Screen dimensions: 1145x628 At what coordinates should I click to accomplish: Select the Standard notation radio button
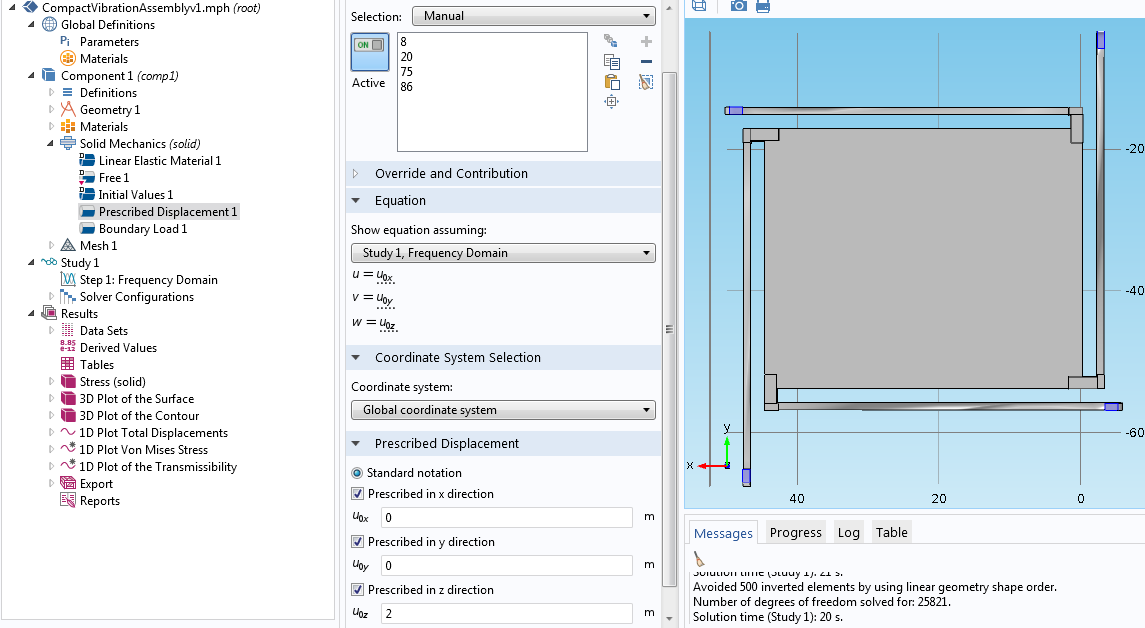coord(358,473)
